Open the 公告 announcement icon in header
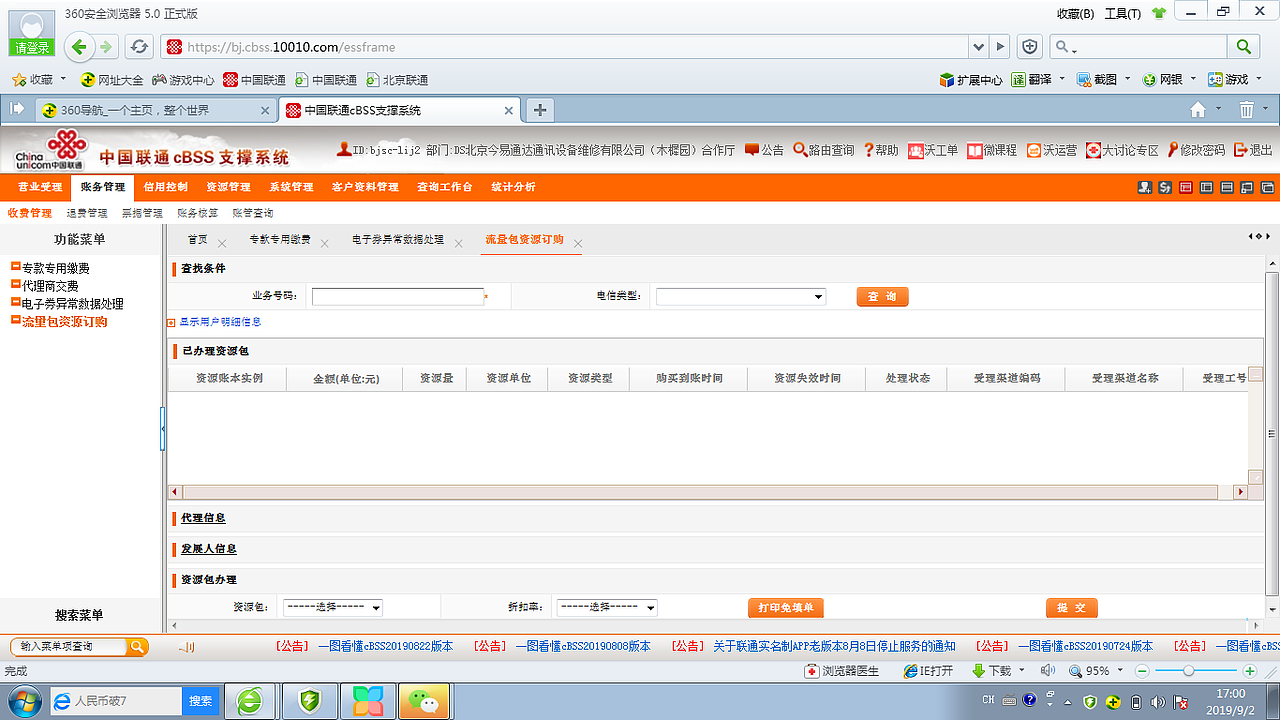This screenshot has height=720, width=1280. 764,150
